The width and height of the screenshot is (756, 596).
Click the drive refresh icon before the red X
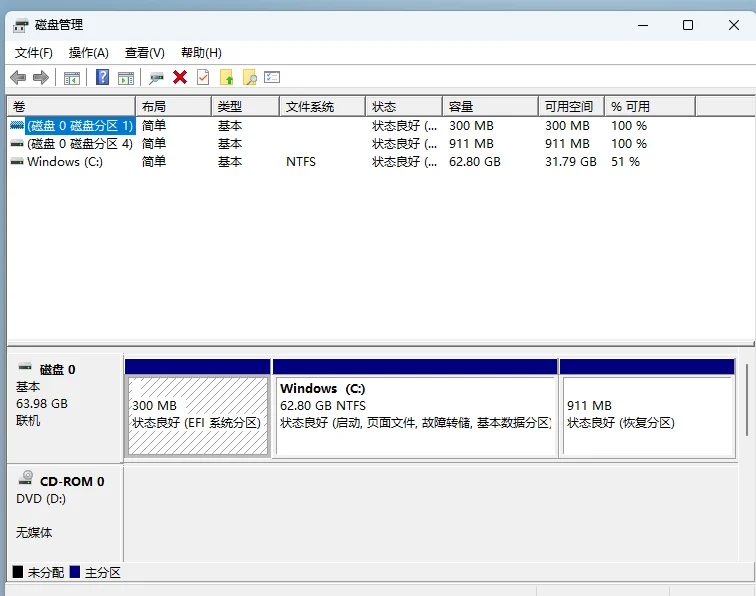[x=156, y=78]
